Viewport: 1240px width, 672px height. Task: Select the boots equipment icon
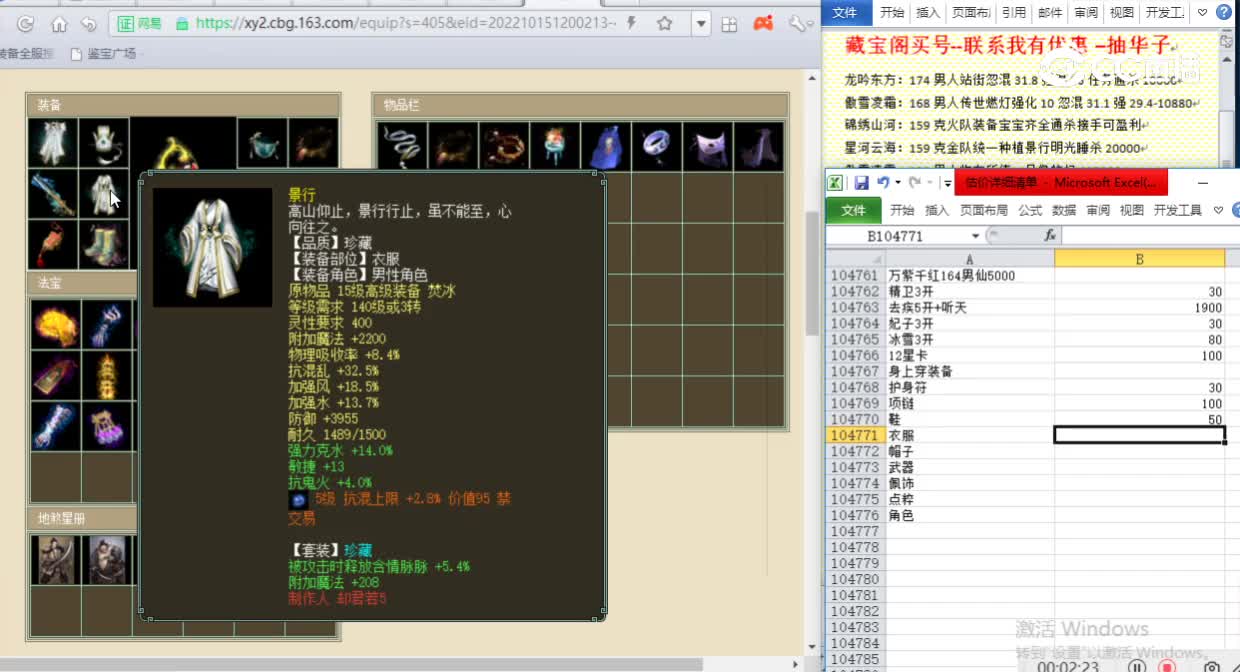tap(104, 245)
